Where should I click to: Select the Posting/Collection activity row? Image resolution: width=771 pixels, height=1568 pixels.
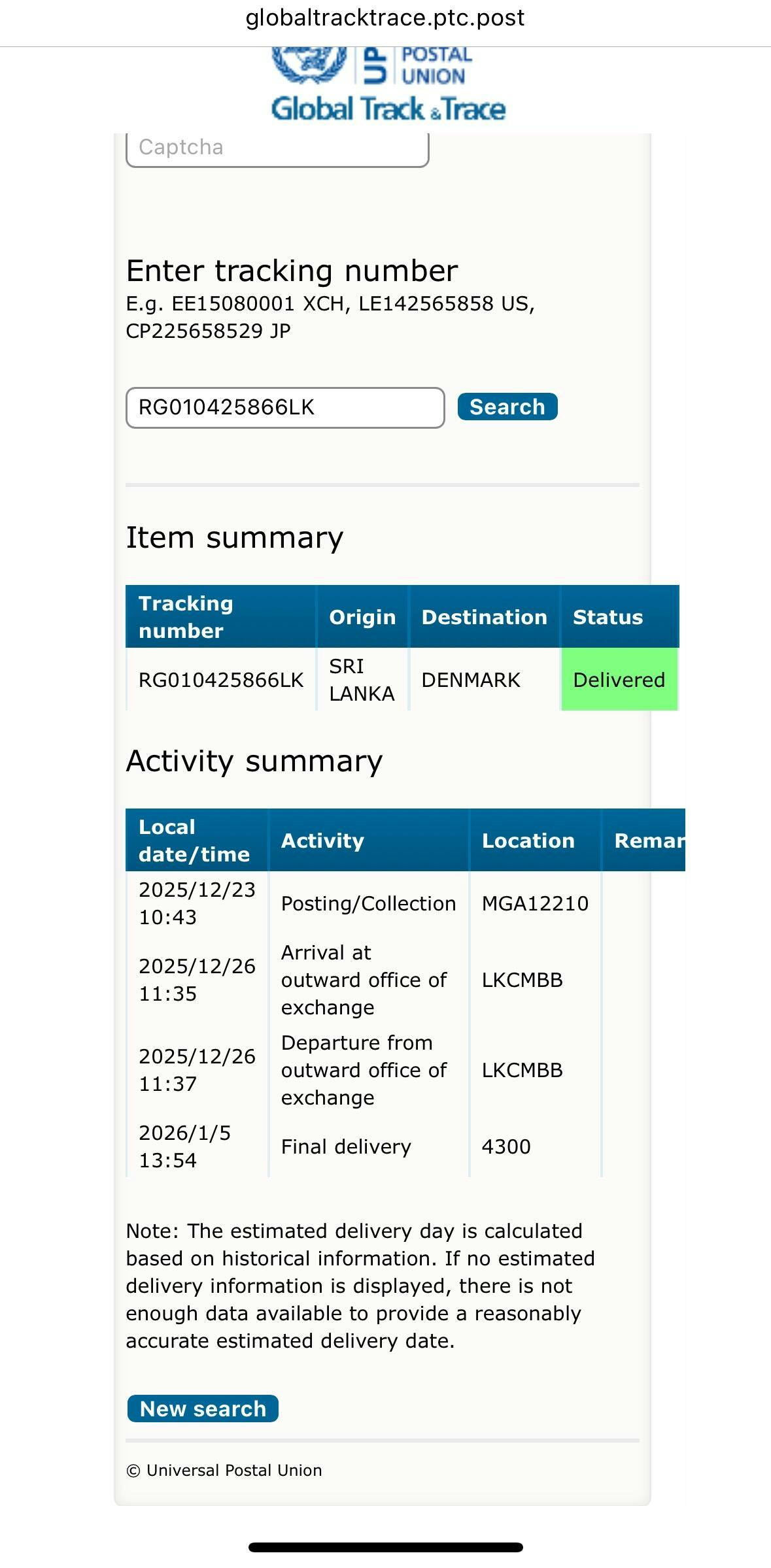(x=368, y=903)
